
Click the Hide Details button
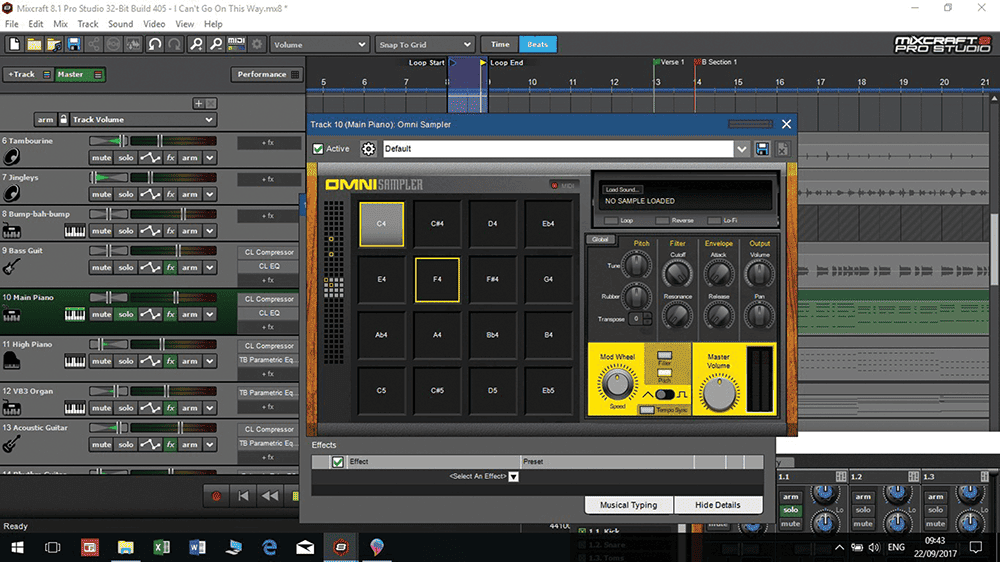click(x=717, y=505)
